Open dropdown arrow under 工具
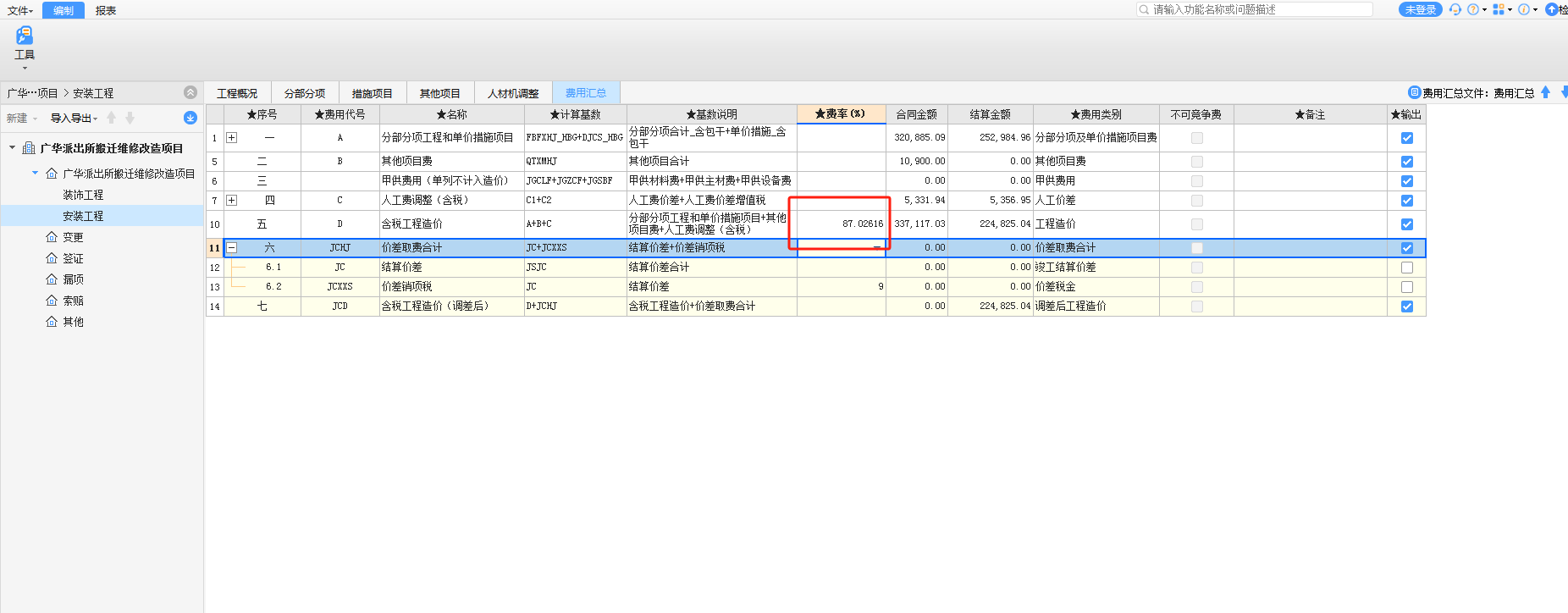Screen dimensions: 1568x613 [x=25, y=68]
